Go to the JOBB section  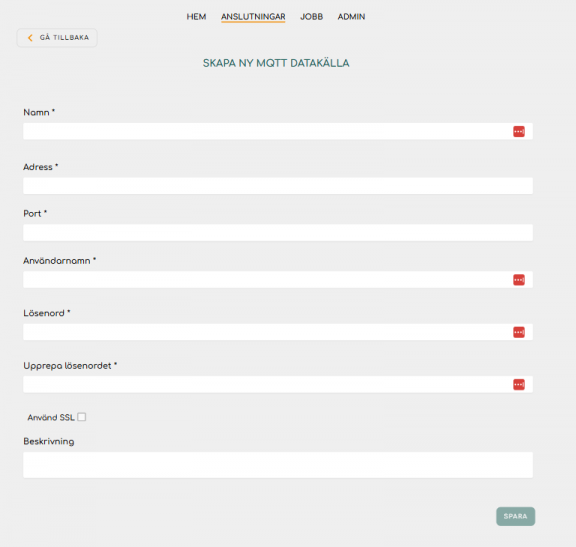coord(312,17)
